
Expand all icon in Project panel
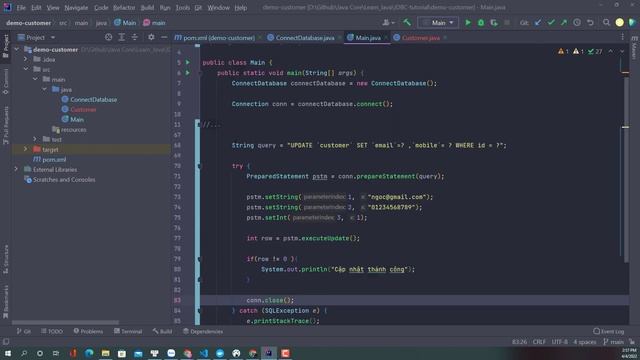[121, 37]
